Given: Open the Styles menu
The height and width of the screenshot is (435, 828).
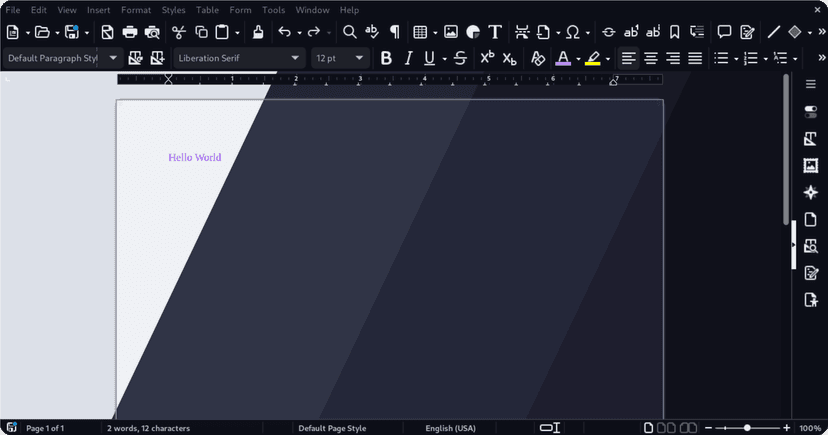Looking at the screenshot, I should pyautogui.click(x=173, y=10).
